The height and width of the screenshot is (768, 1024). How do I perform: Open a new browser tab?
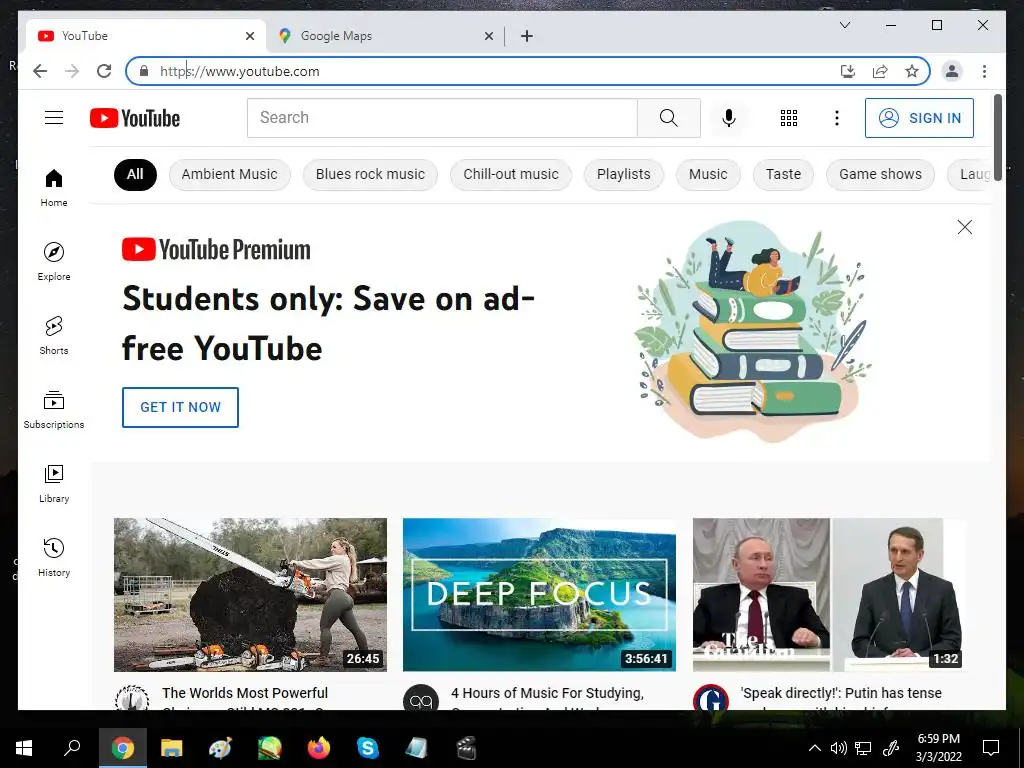(x=527, y=36)
